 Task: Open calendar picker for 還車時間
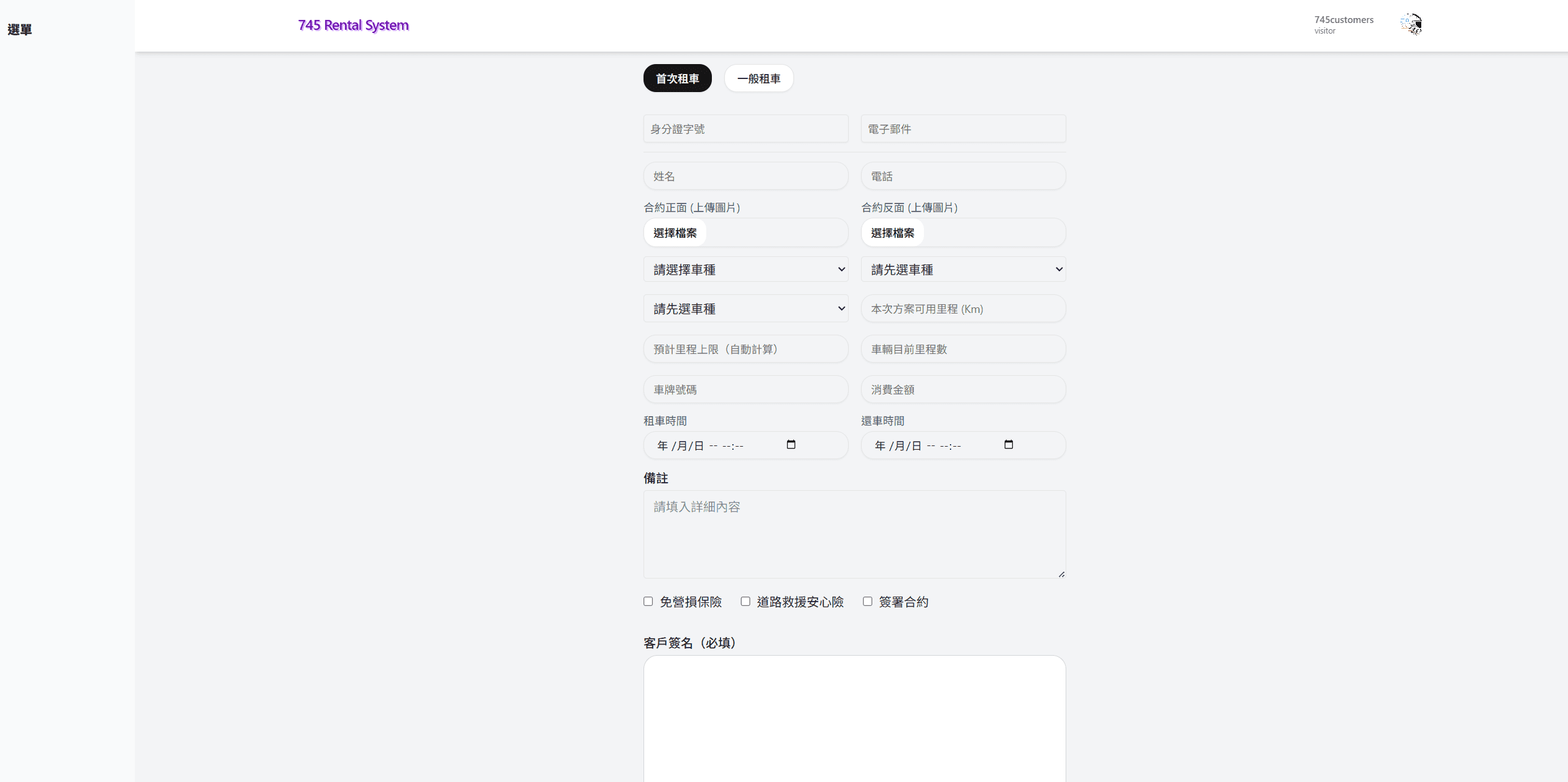coord(1008,445)
